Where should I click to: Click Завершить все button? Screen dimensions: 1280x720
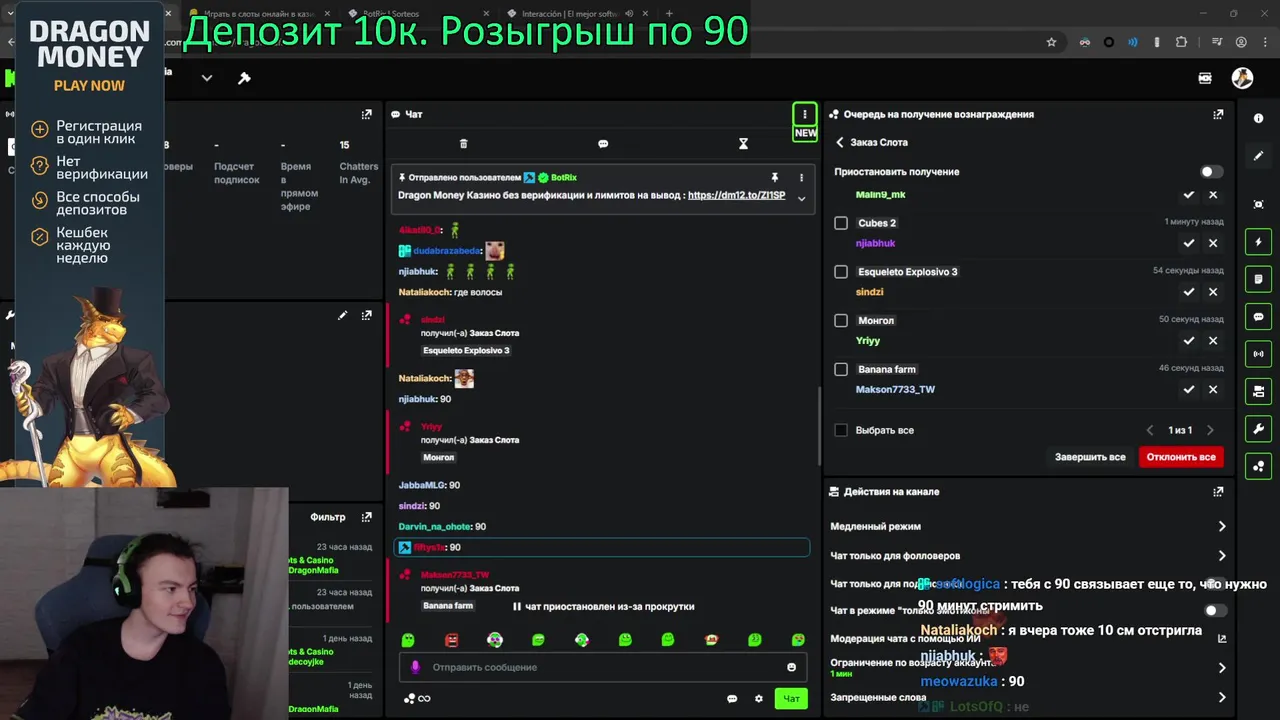click(1090, 457)
